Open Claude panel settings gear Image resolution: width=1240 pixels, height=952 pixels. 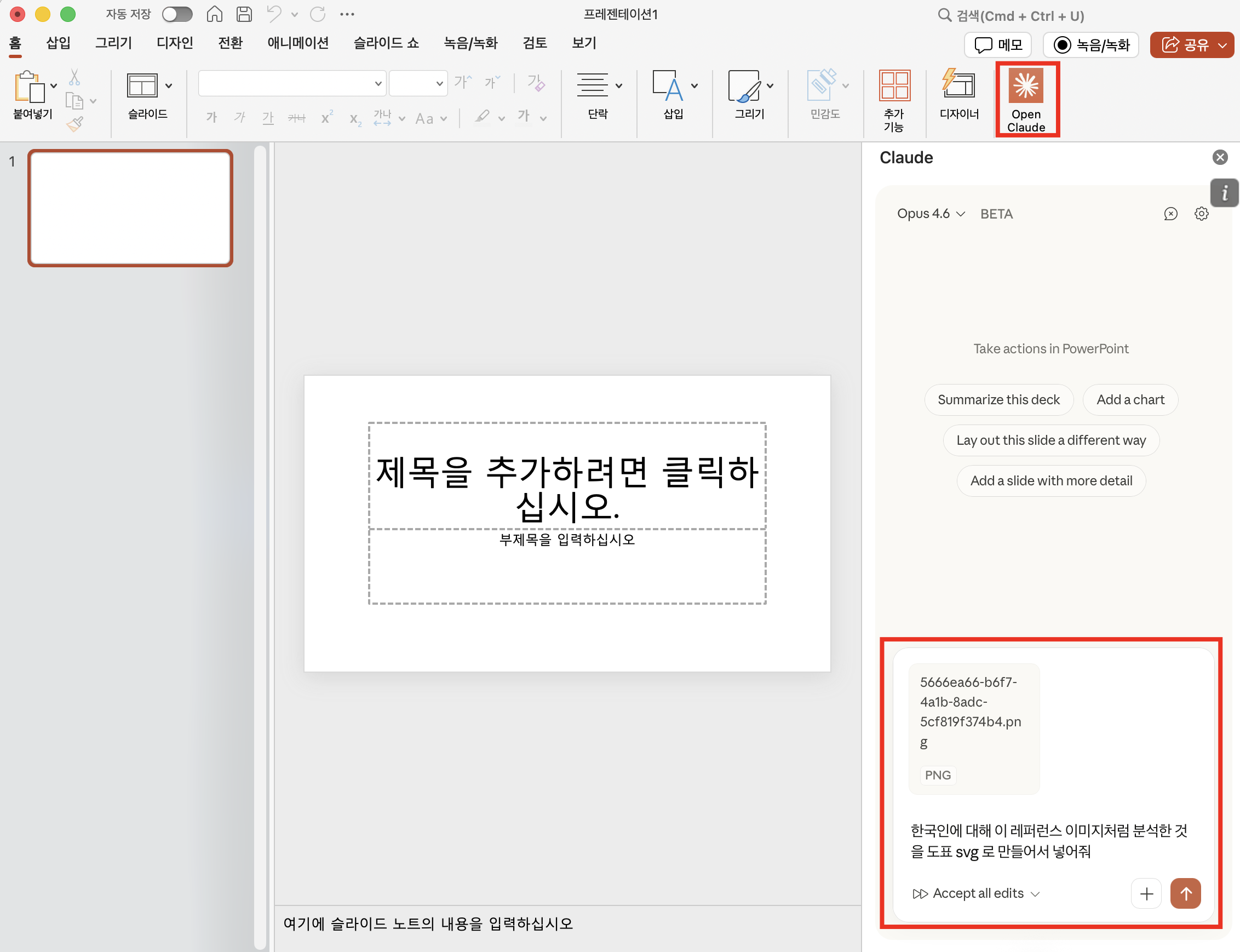pos(1202,214)
